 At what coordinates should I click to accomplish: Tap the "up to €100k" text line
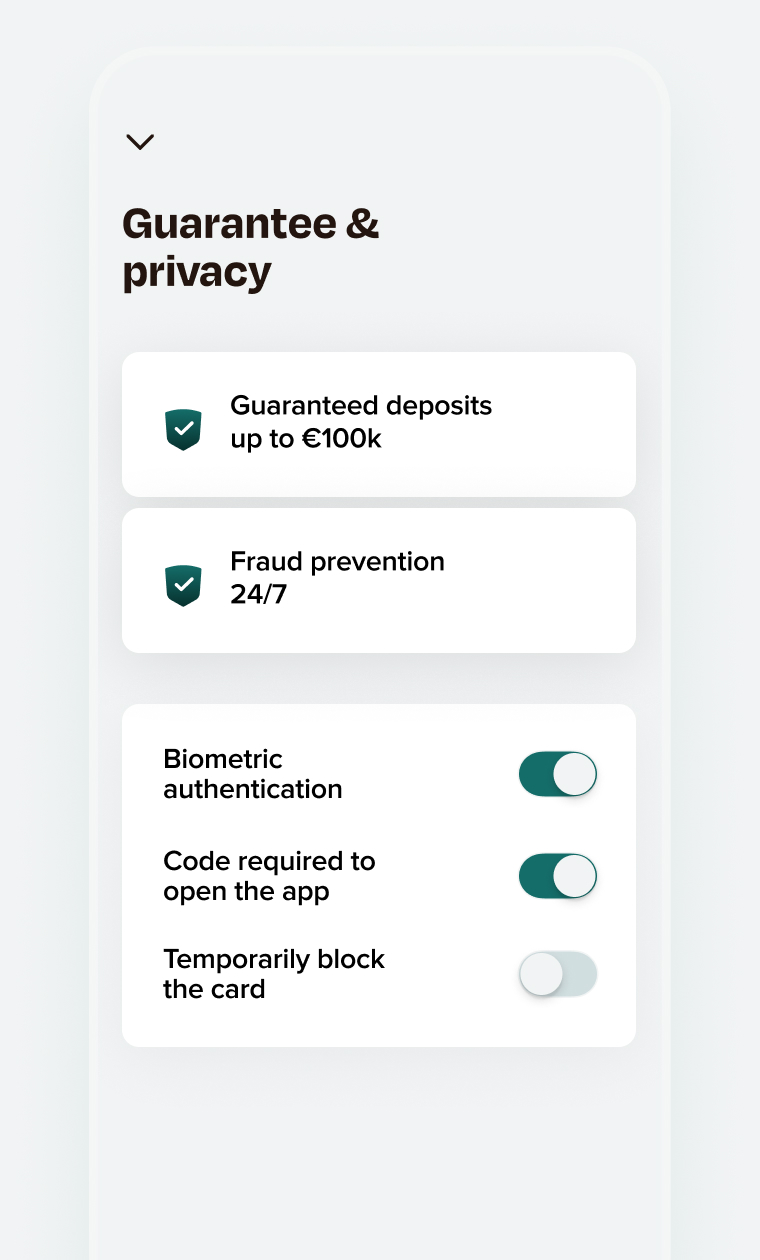[306, 439]
